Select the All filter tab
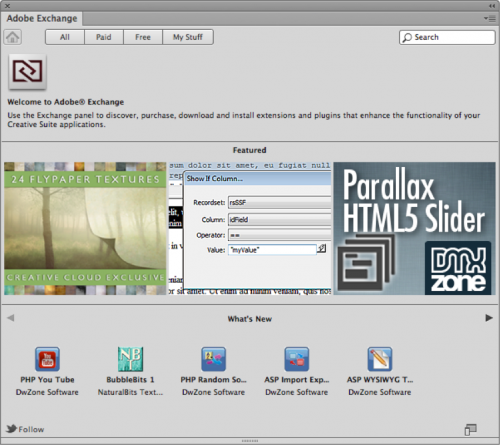This screenshot has width=500, height=445. tap(65, 37)
